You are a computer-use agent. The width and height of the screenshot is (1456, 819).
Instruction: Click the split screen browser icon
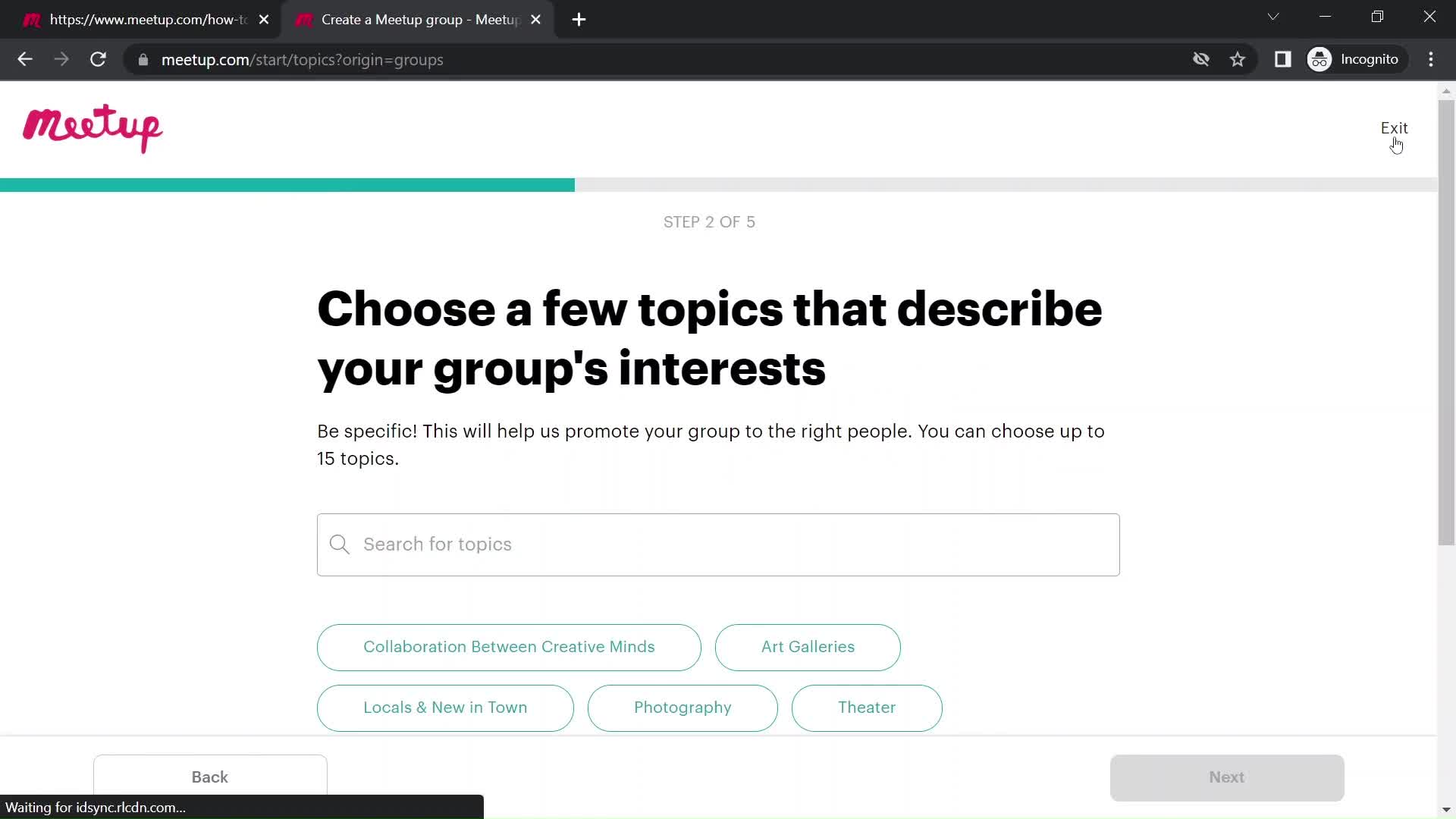coord(1283,59)
